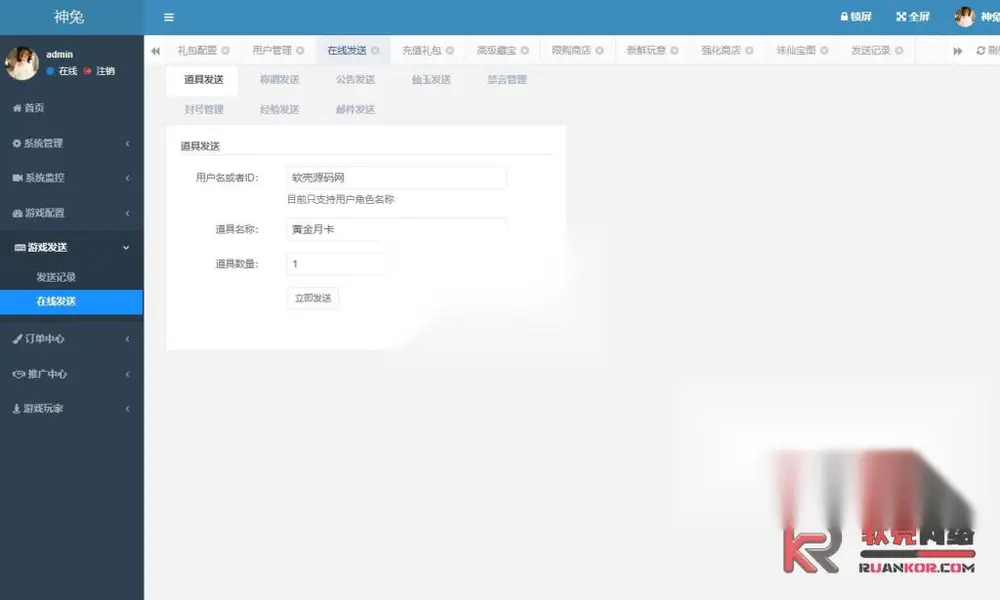
Task: Expand the 游戏玩家 menu chevron
Action: pos(128,409)
